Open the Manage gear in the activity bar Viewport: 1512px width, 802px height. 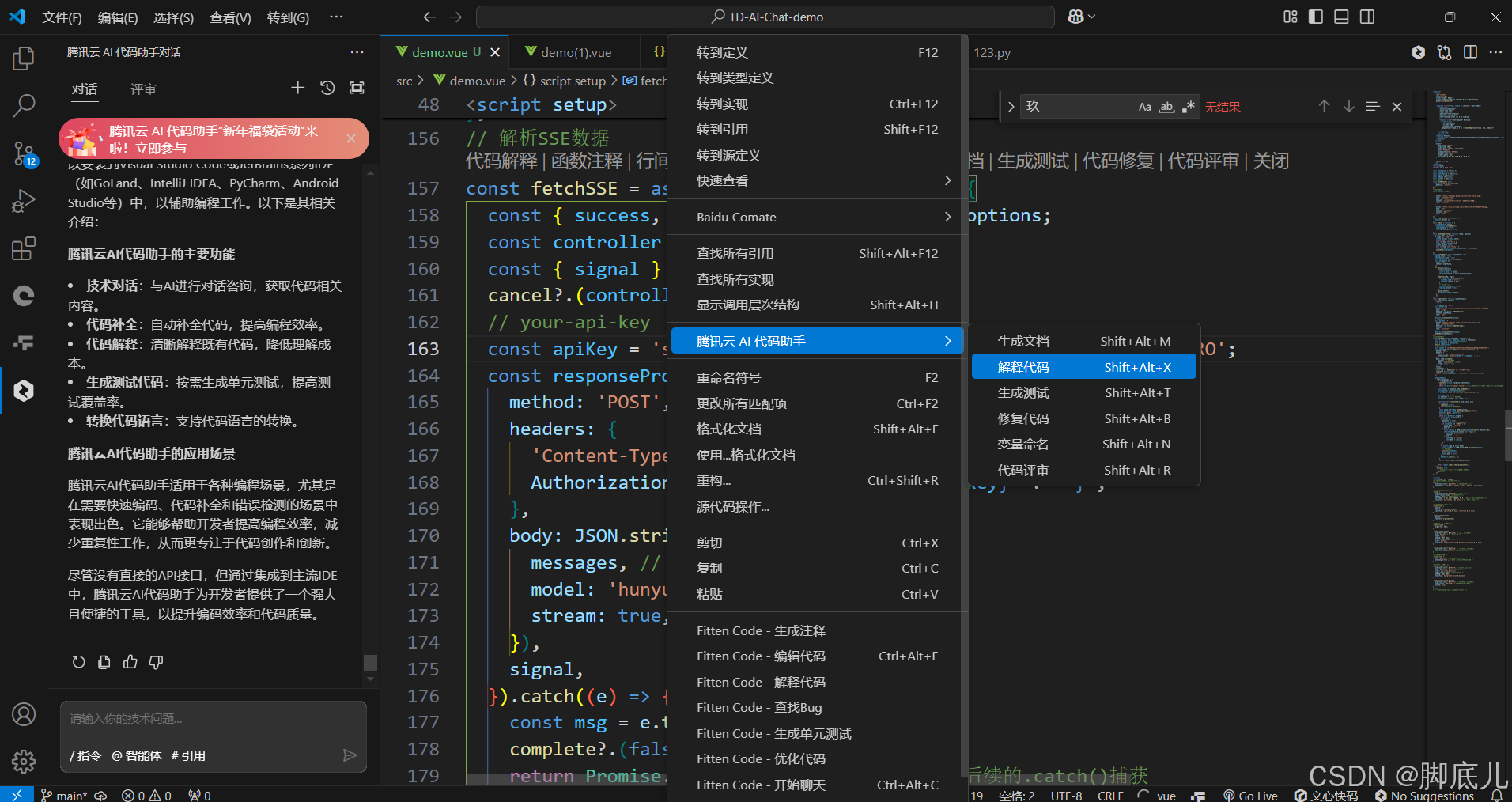tap(24, 762)
